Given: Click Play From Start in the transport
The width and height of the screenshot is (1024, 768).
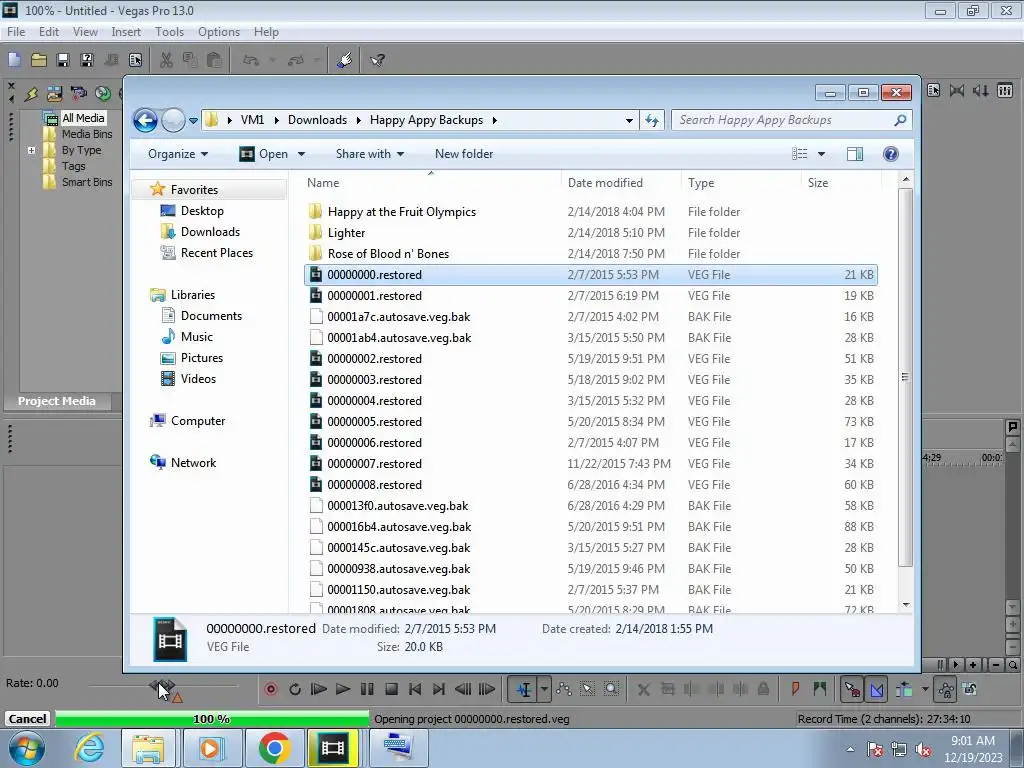Looking at the screenshot, I should [319, 689].
